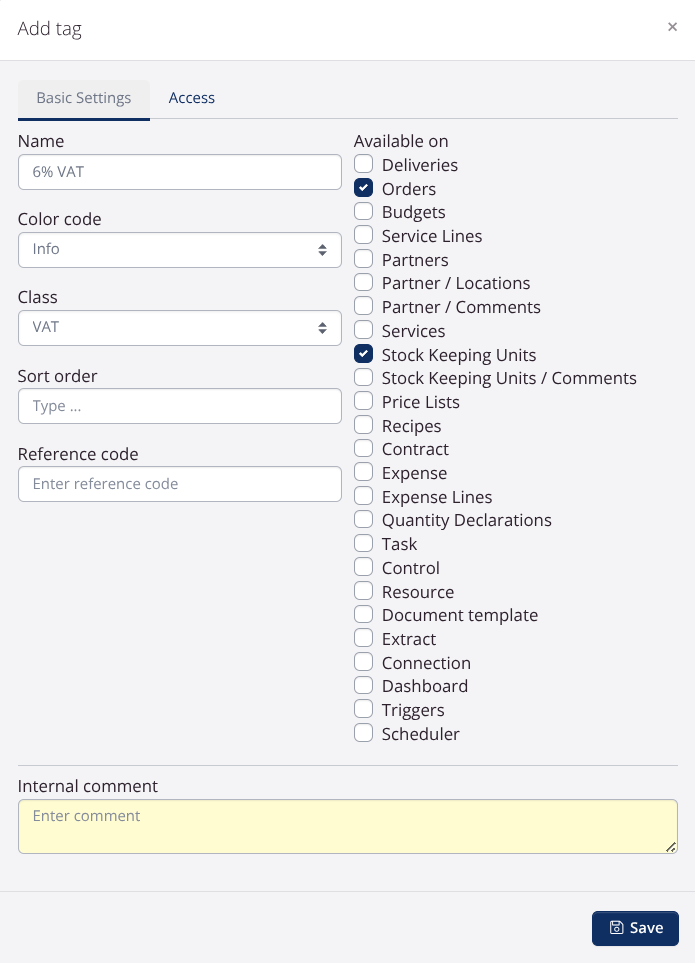The width and height of the screenshot is (695, 963).
Task: Open the Color code dropdown
Action: 180,250
